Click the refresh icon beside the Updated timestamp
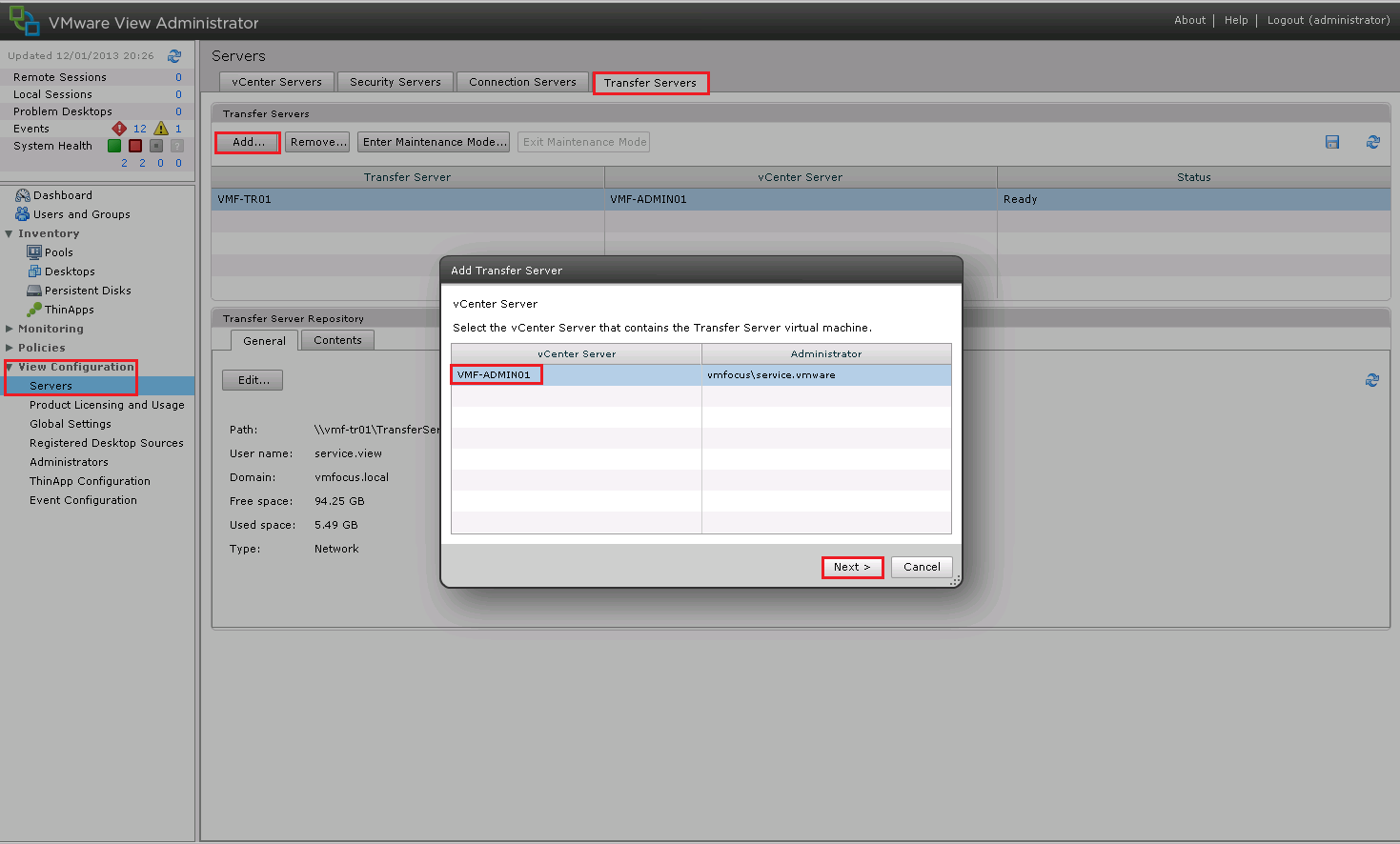Screen dimensions: 1400x844 174,56
